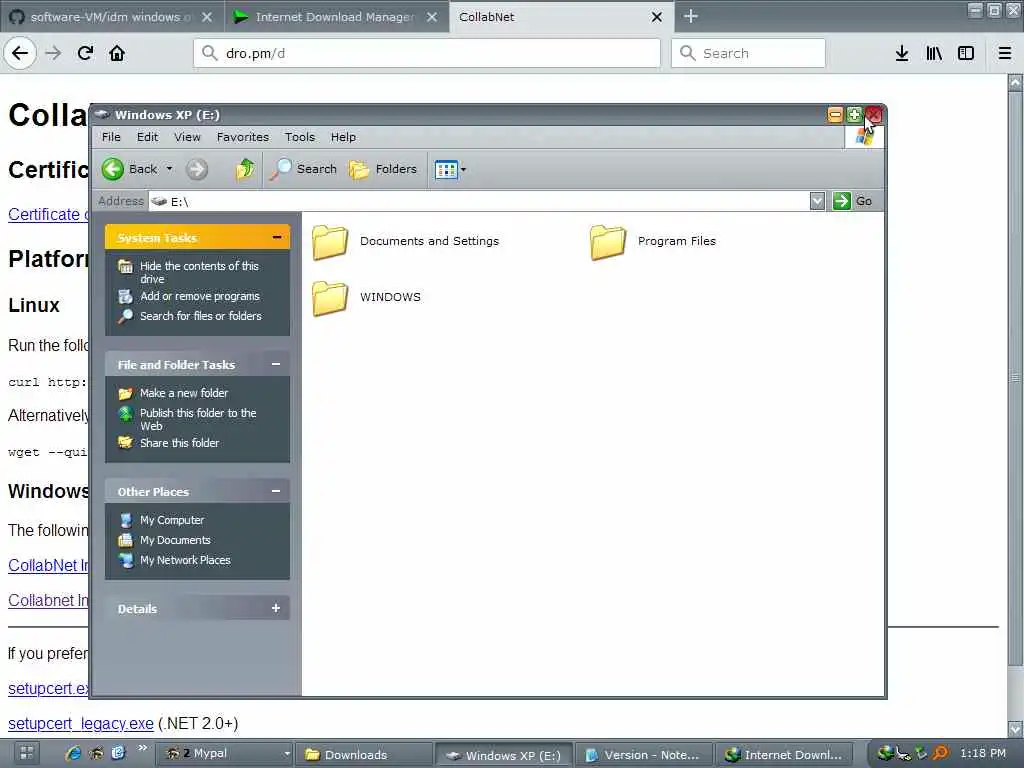This screenshot has height=768, width=1024.
Task: Click the E:\ address field
Action: (479, 201)
